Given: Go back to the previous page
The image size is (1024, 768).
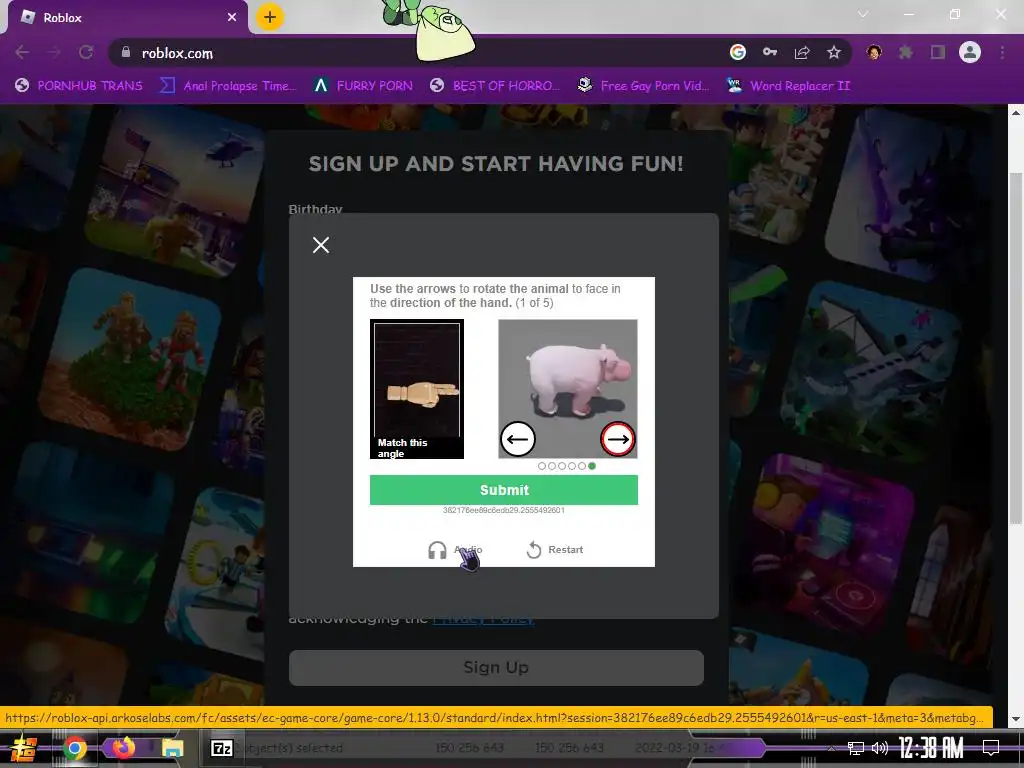Looking at the screenshot, I should click(x=22, y=53).
